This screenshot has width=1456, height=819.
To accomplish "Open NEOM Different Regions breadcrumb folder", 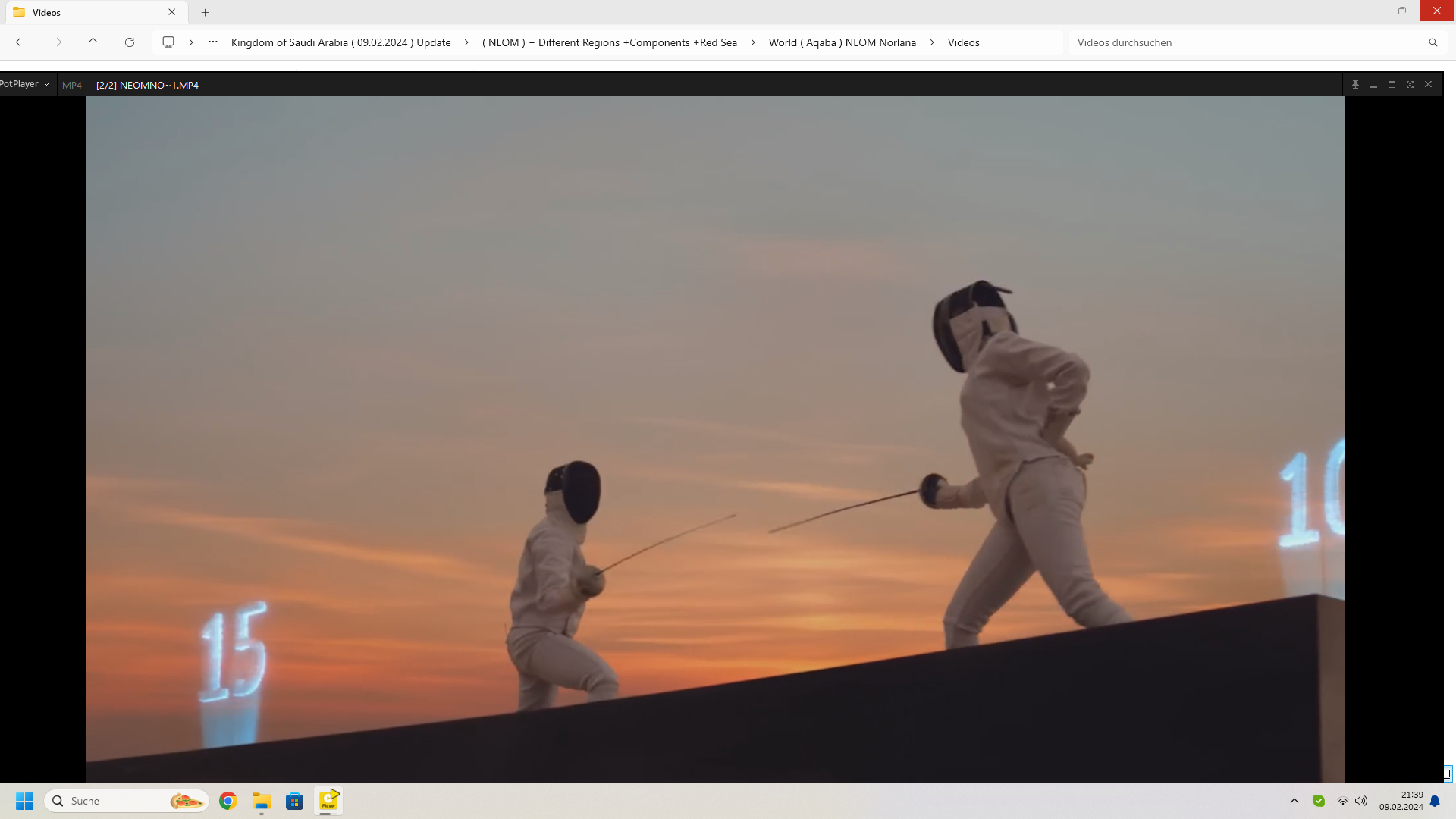I will coord(610,42).
